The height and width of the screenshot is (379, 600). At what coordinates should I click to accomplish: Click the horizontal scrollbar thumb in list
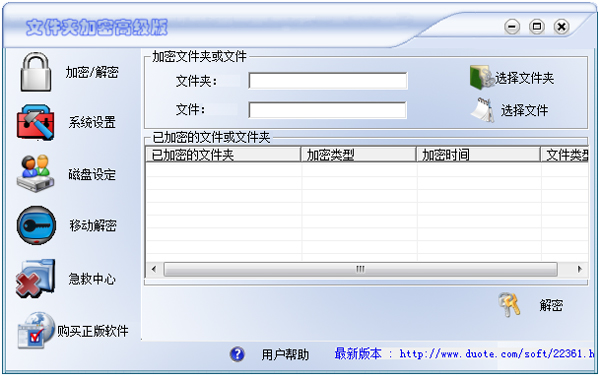click(360, 269)
